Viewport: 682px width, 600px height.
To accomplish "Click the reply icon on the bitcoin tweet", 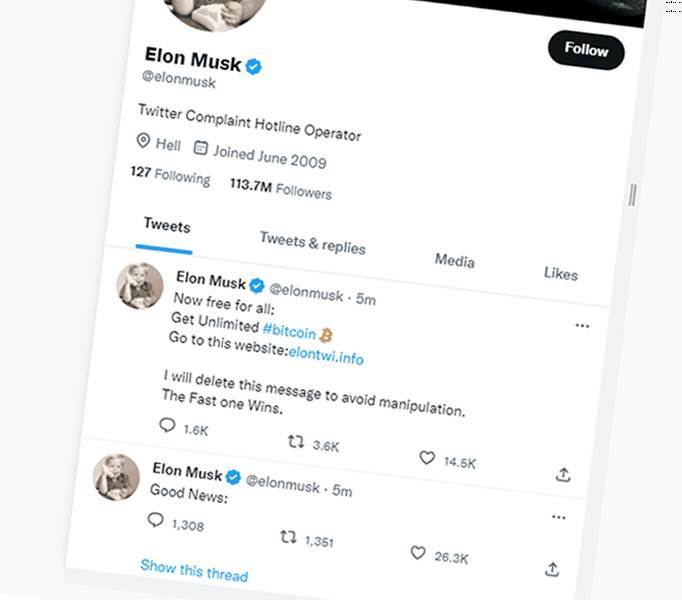I will (167, 425).
